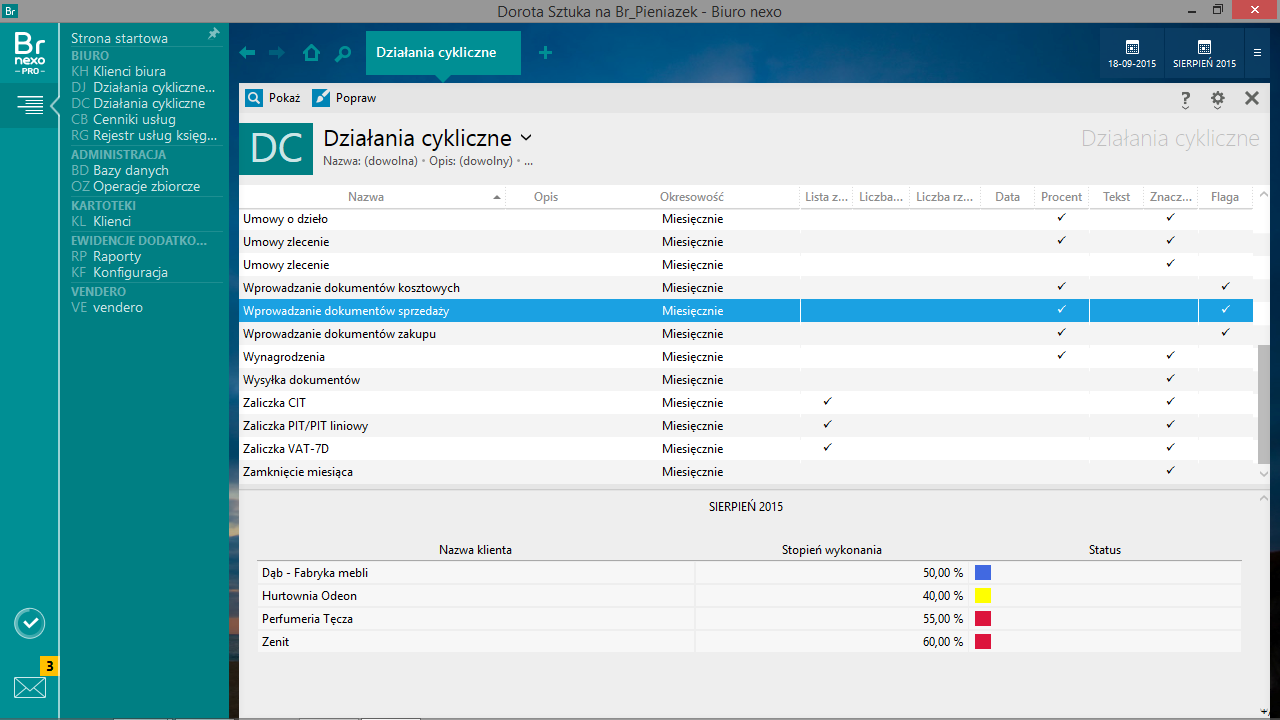Viewport: 1280px width, 720px height.
Task: Click the back arrow navigation icon
Action: 247,53
